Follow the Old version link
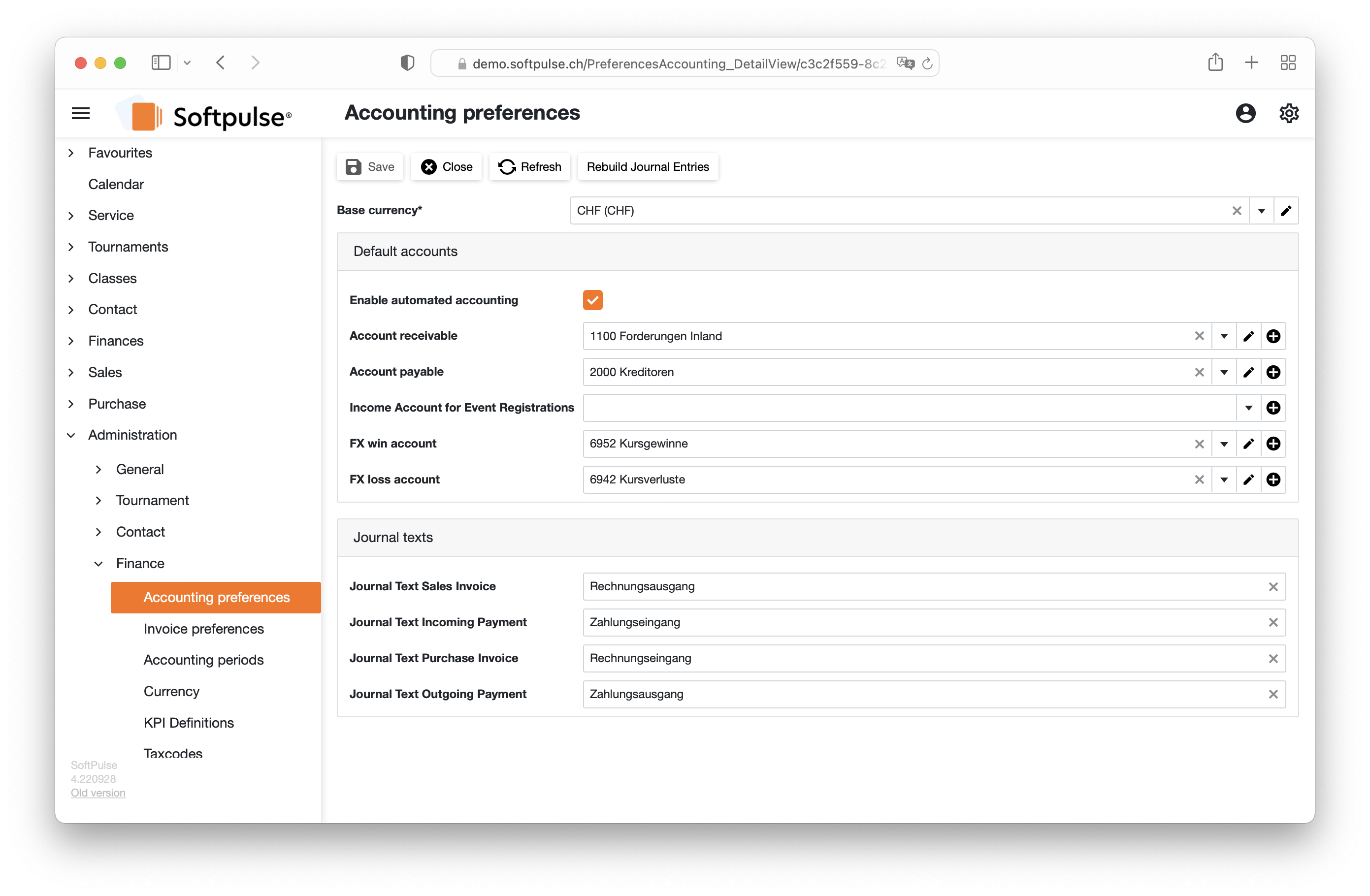Screen dimensions: 1370x896 point(98,793)
